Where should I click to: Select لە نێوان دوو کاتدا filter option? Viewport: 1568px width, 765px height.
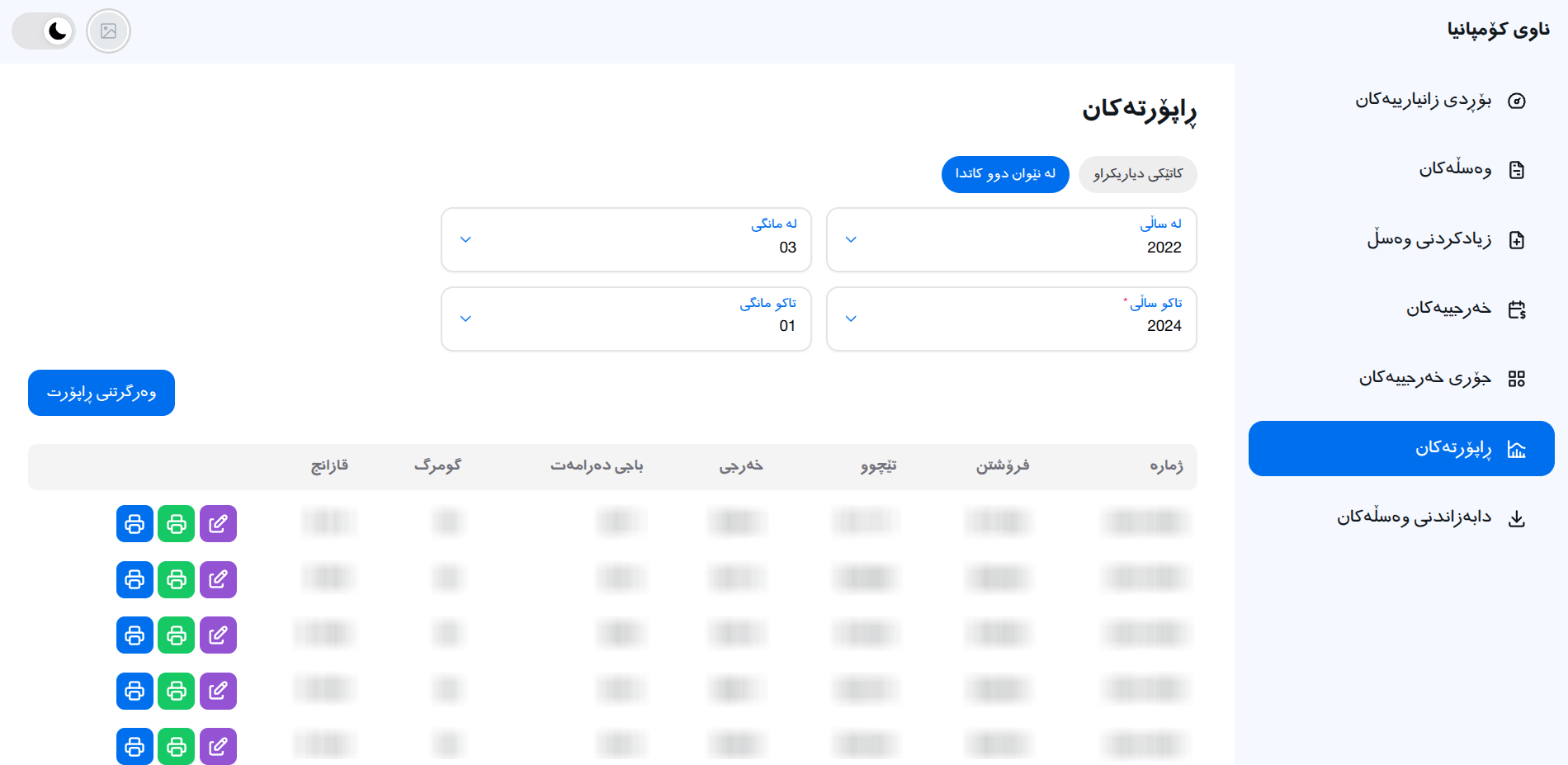click(1005, 174)
